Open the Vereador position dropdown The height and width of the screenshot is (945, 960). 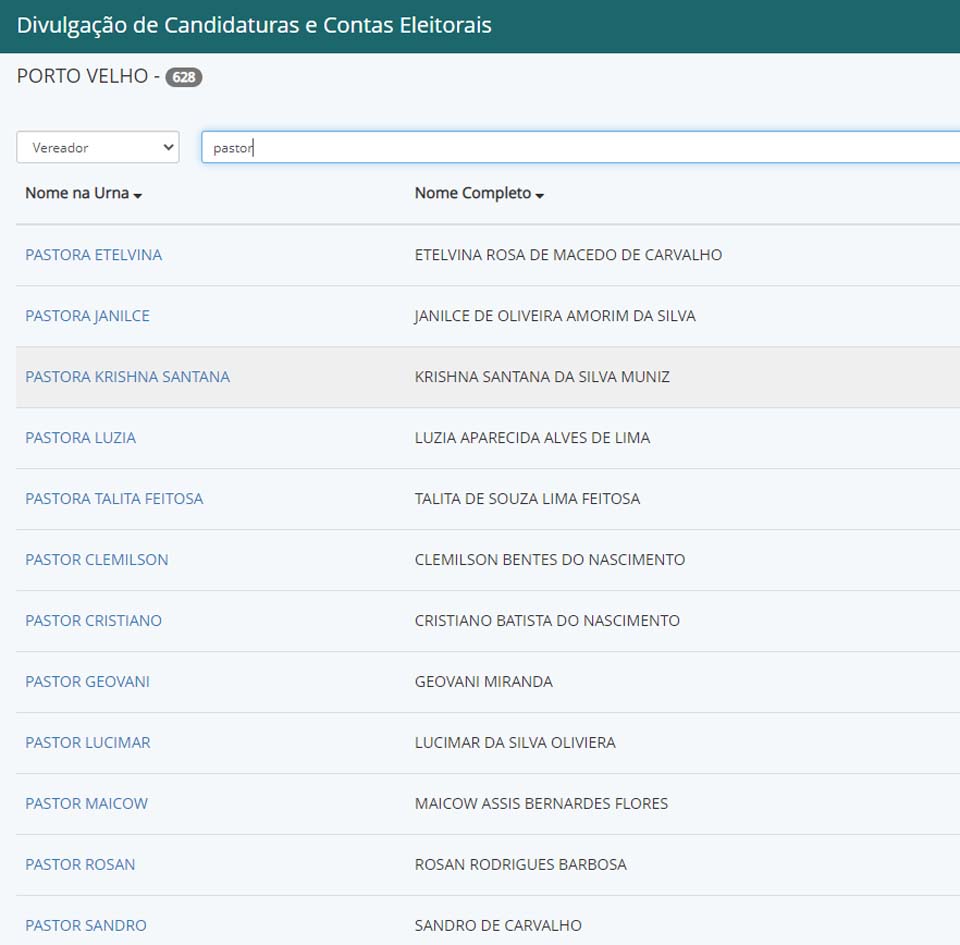[98, 147]
